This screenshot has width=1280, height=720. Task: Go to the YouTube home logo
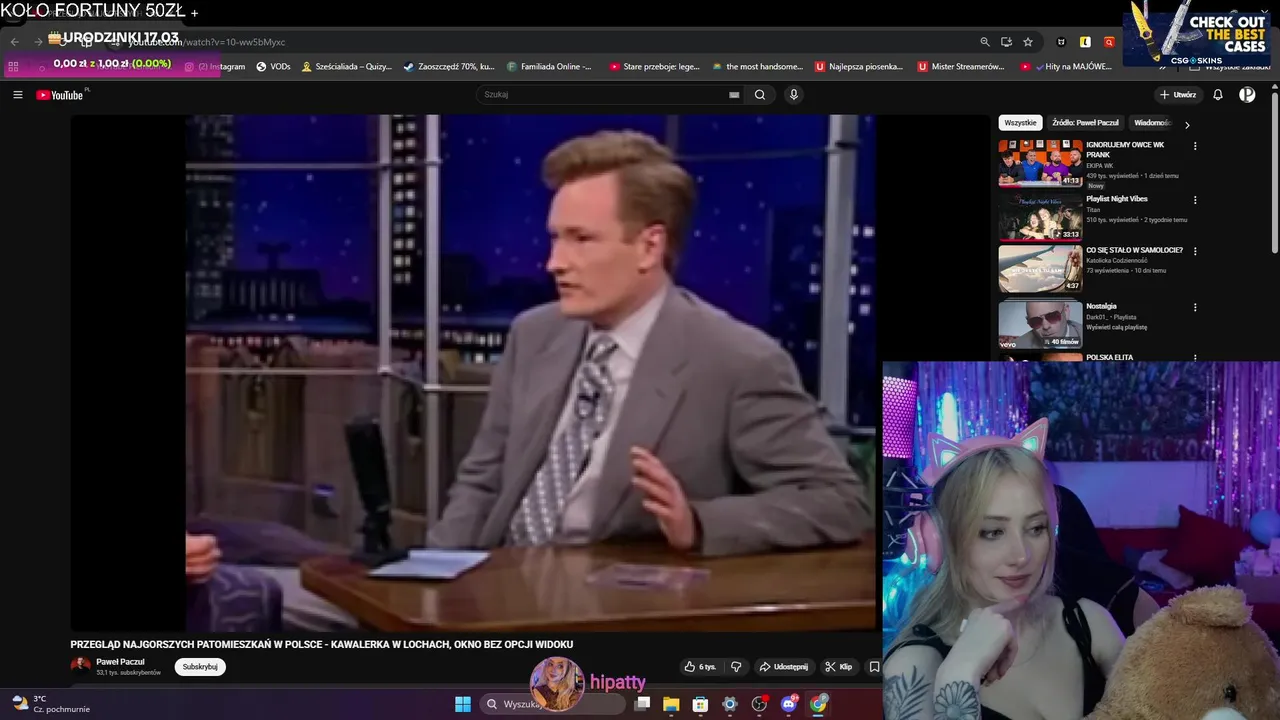point(60,95)
